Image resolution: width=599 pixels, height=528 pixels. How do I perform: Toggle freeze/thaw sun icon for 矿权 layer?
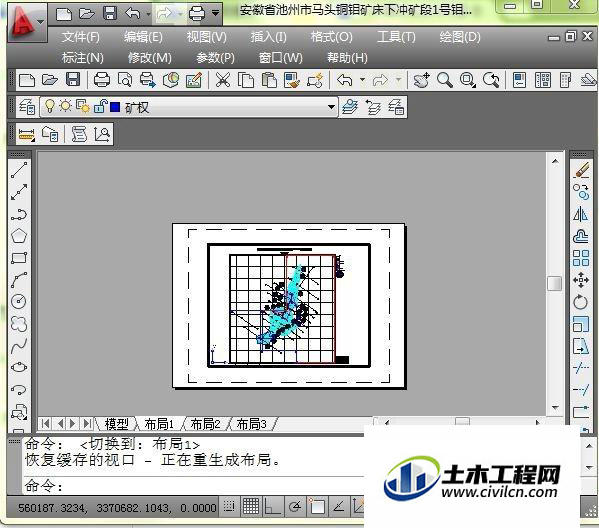click(x=65, y=106)
